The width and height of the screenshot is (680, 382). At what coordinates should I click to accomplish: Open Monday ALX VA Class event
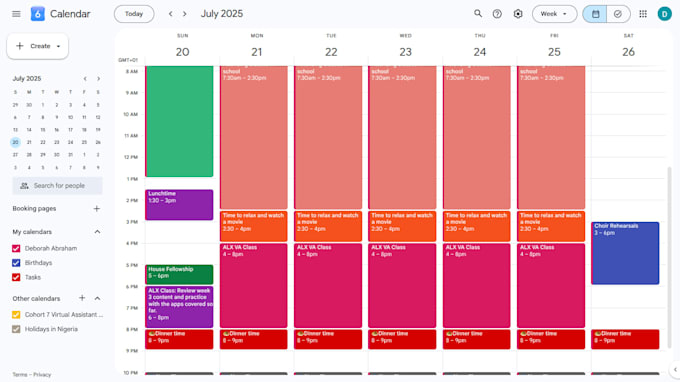coord(253,285)
